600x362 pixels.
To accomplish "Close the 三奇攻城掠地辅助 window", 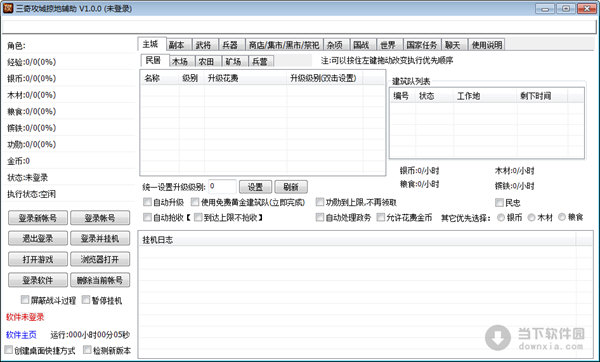I will [587, 8].
